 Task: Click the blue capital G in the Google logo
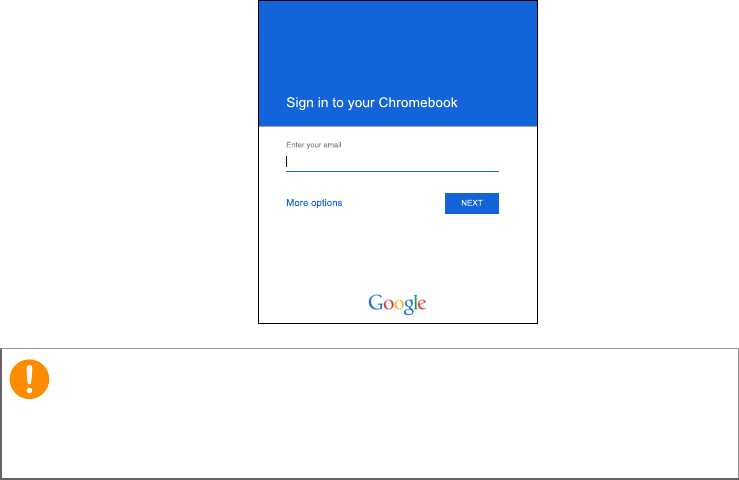[376, 302]
